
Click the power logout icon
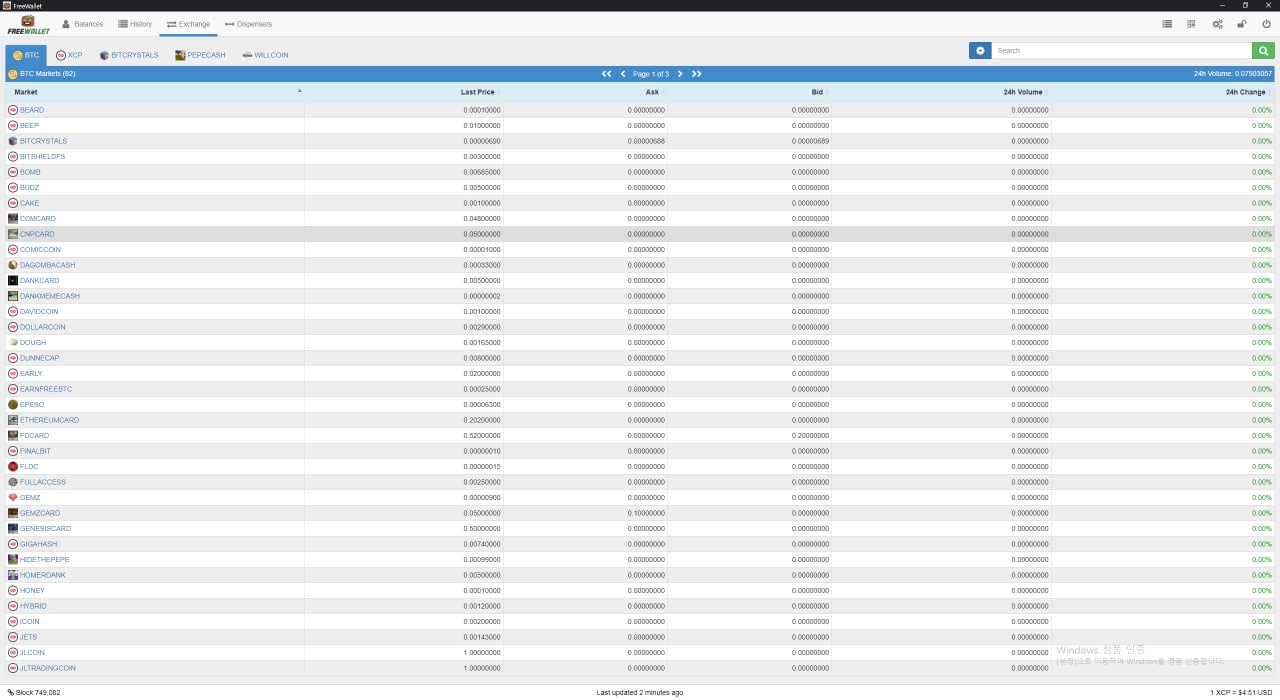1266,24
